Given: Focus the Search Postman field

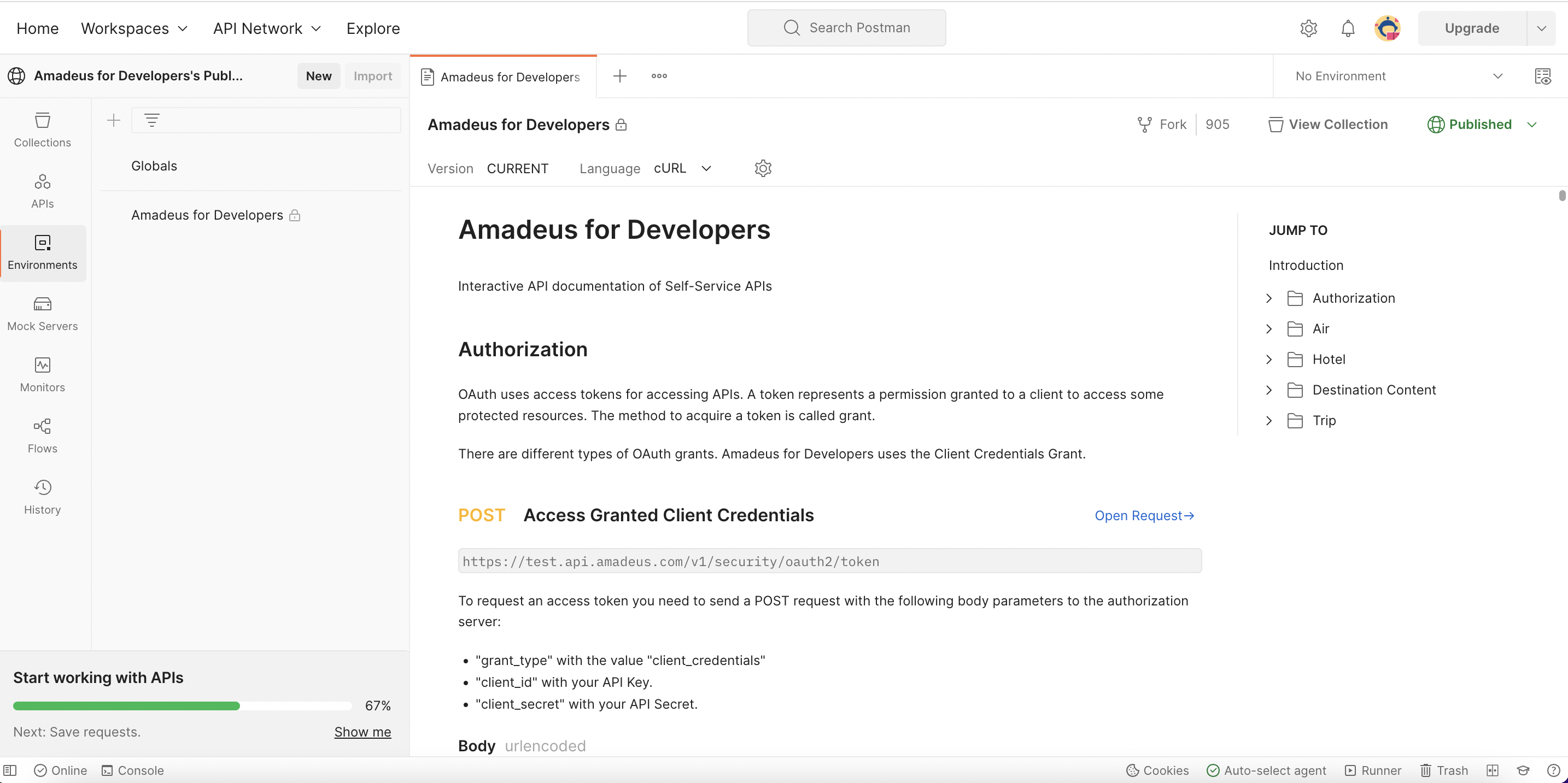Looking at the screenshot, I should pos(846,28).
